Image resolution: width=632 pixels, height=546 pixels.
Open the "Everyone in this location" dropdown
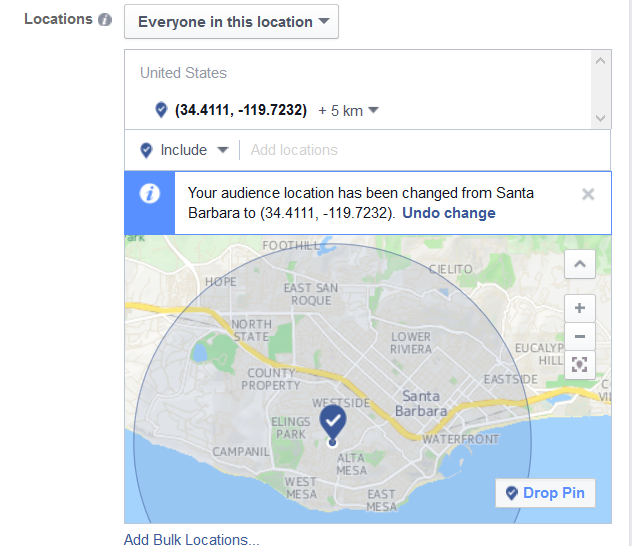231,22
